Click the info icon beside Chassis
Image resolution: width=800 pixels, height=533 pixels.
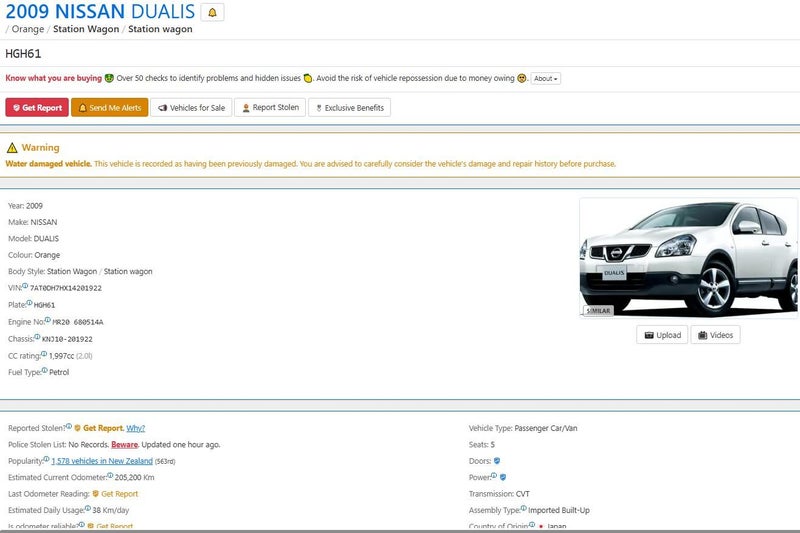point(38,337)
